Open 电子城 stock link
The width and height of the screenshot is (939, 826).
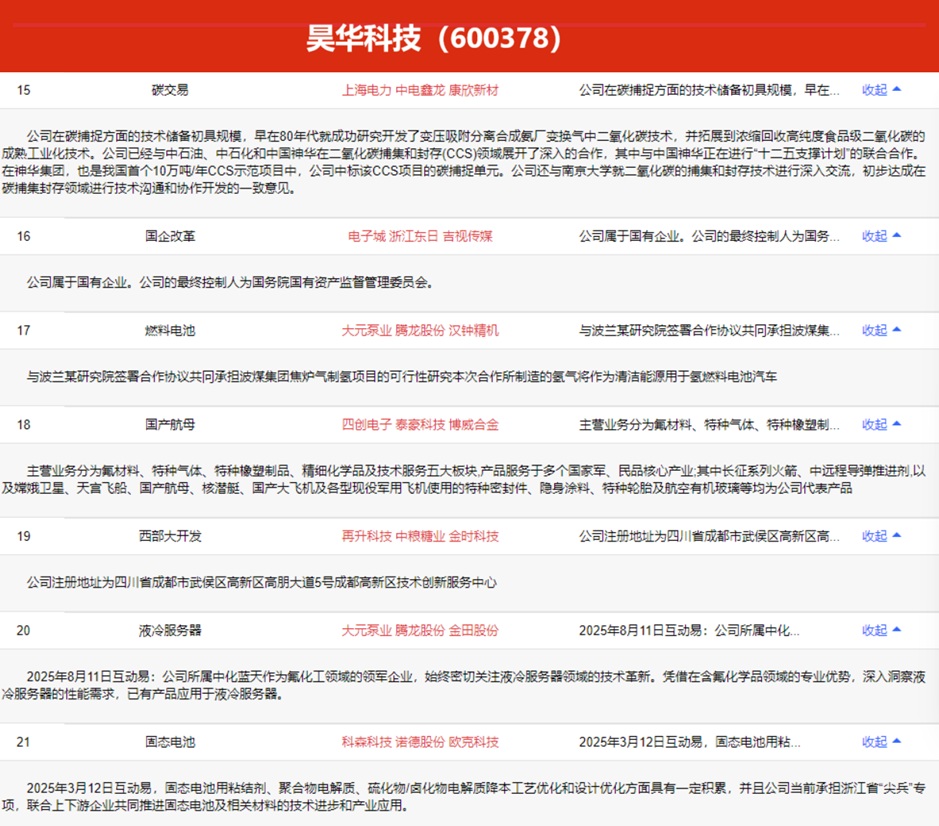pos(366,236)
